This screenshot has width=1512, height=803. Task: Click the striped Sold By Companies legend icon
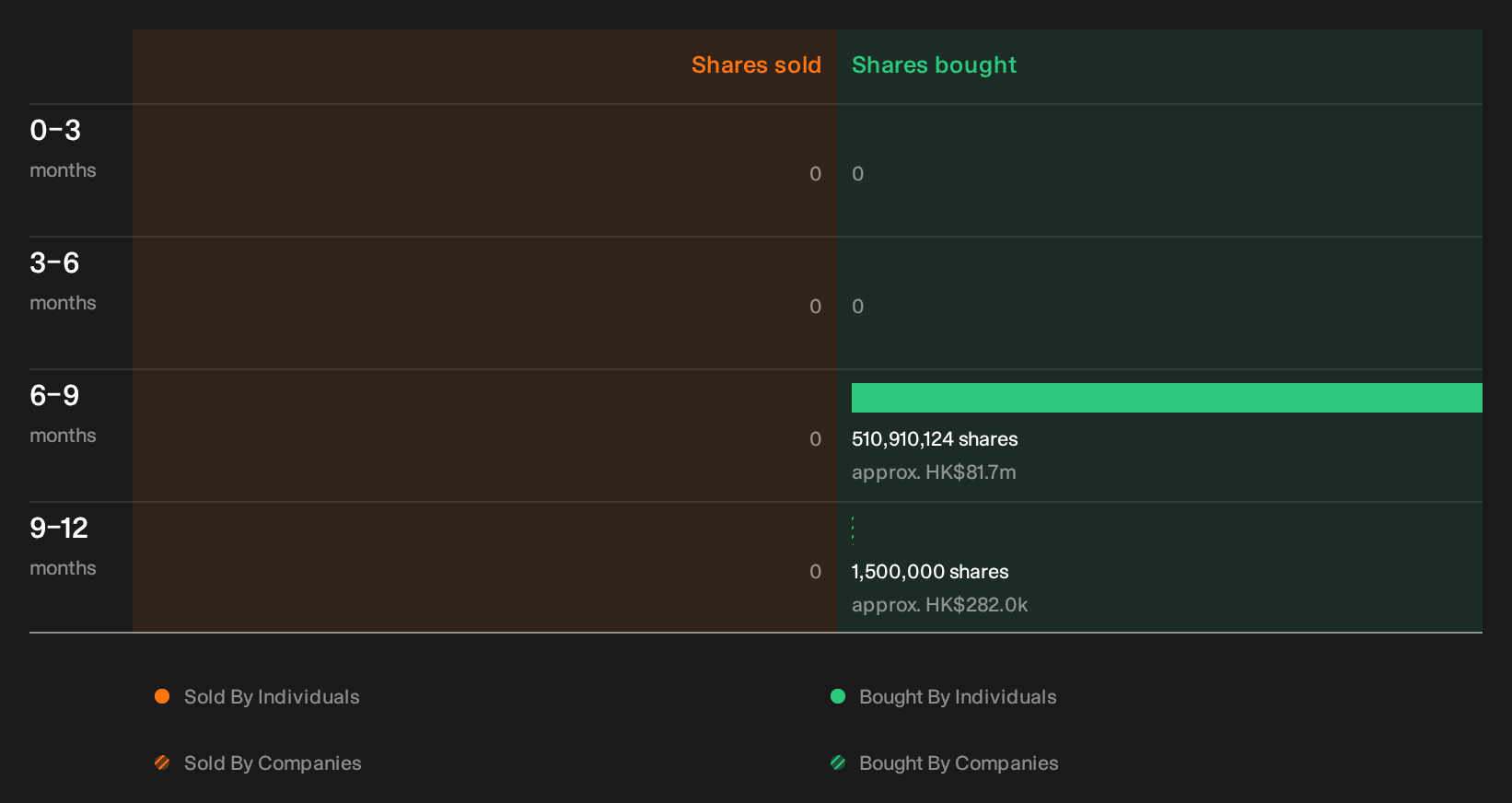(x=162, y=762)
